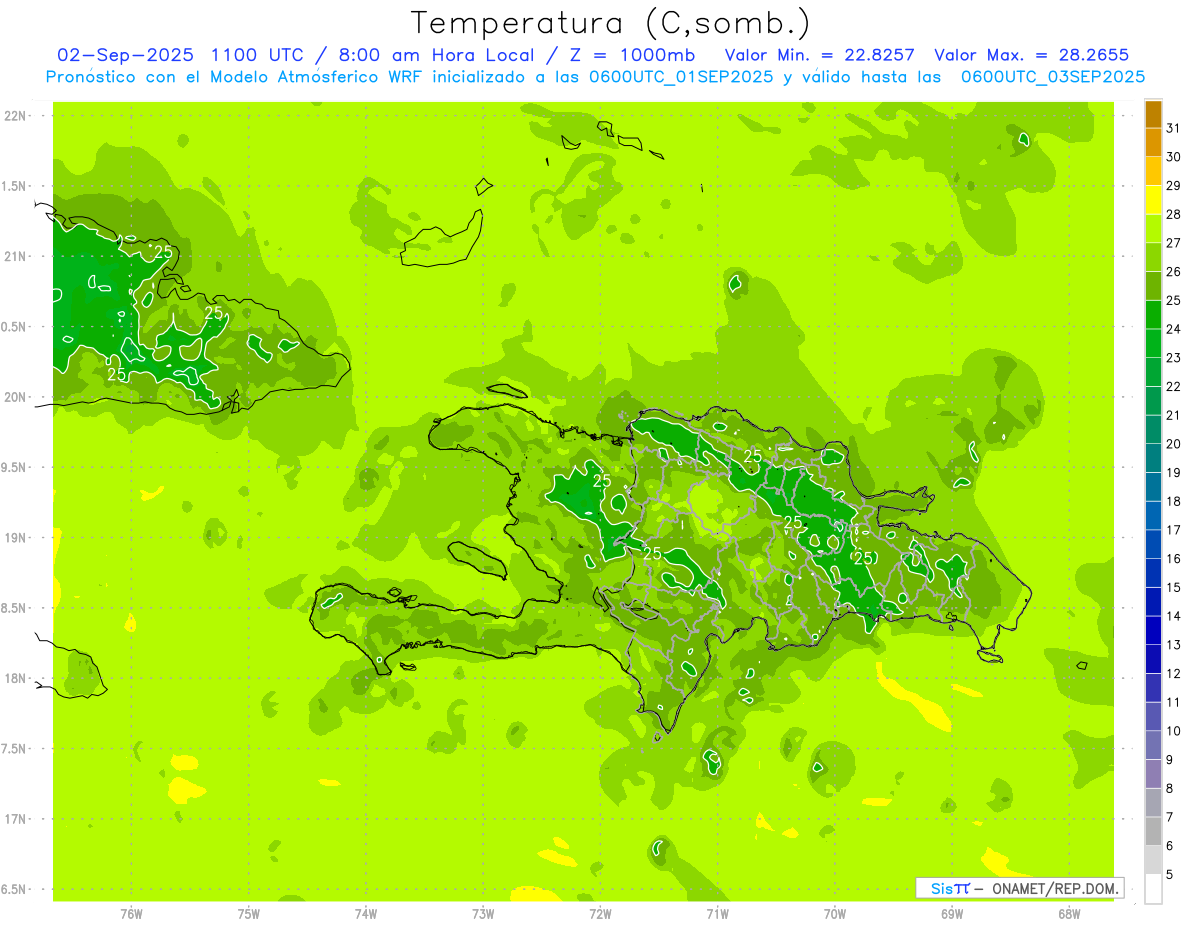Click legend value "5" on color bar
1200x927 pixels.
[x=1170, y=875]
